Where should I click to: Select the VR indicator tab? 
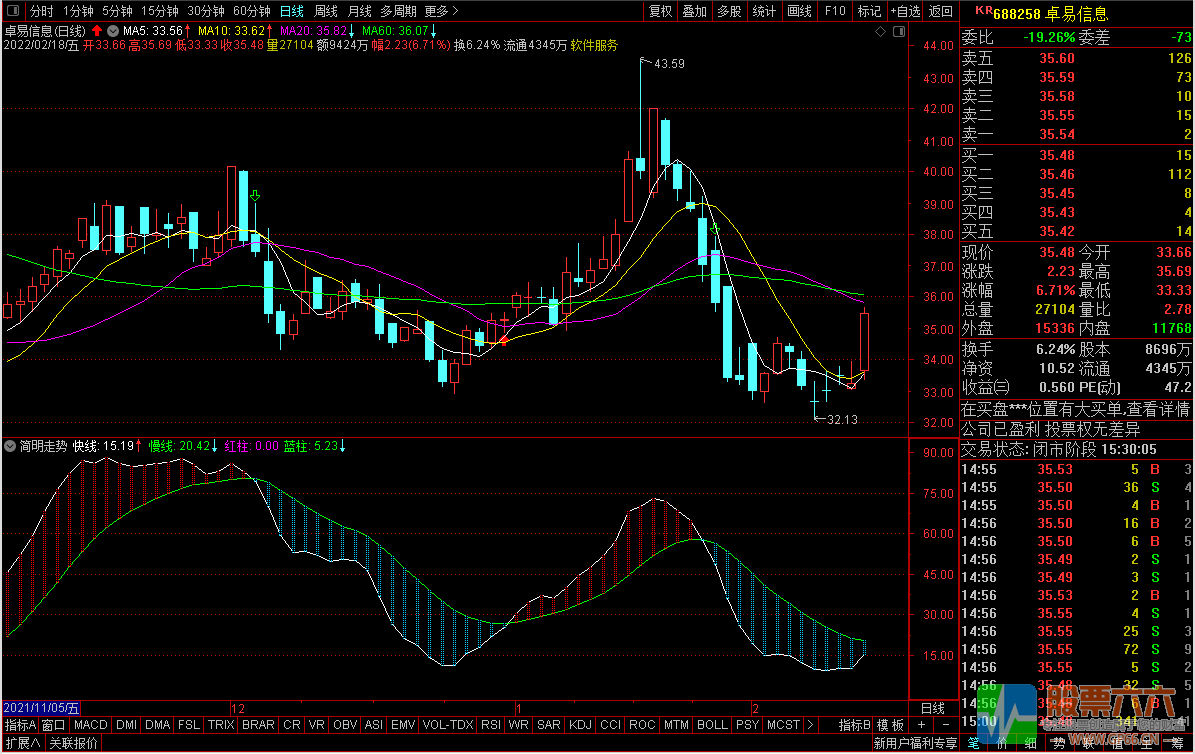point(317,725)
